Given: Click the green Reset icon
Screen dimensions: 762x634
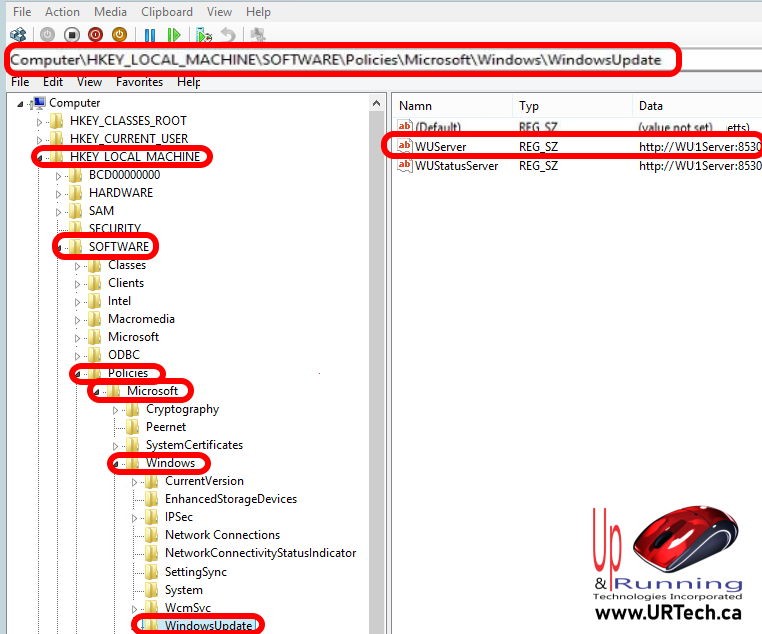Looking at the screenshot, I should point(174,34).
